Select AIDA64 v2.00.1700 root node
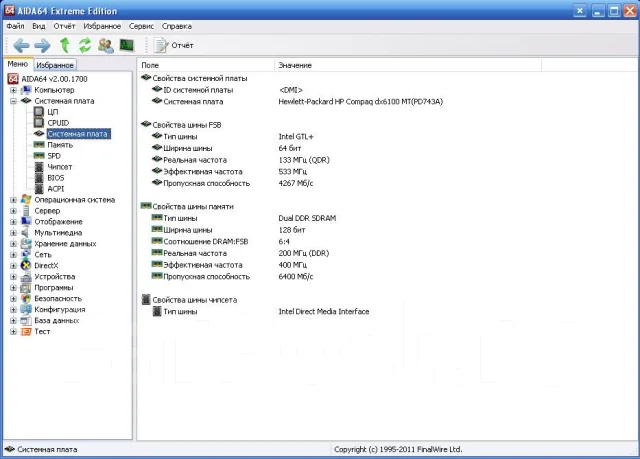Screen dimensions: 640x459 pyautogui.click(x=54, y=79)
